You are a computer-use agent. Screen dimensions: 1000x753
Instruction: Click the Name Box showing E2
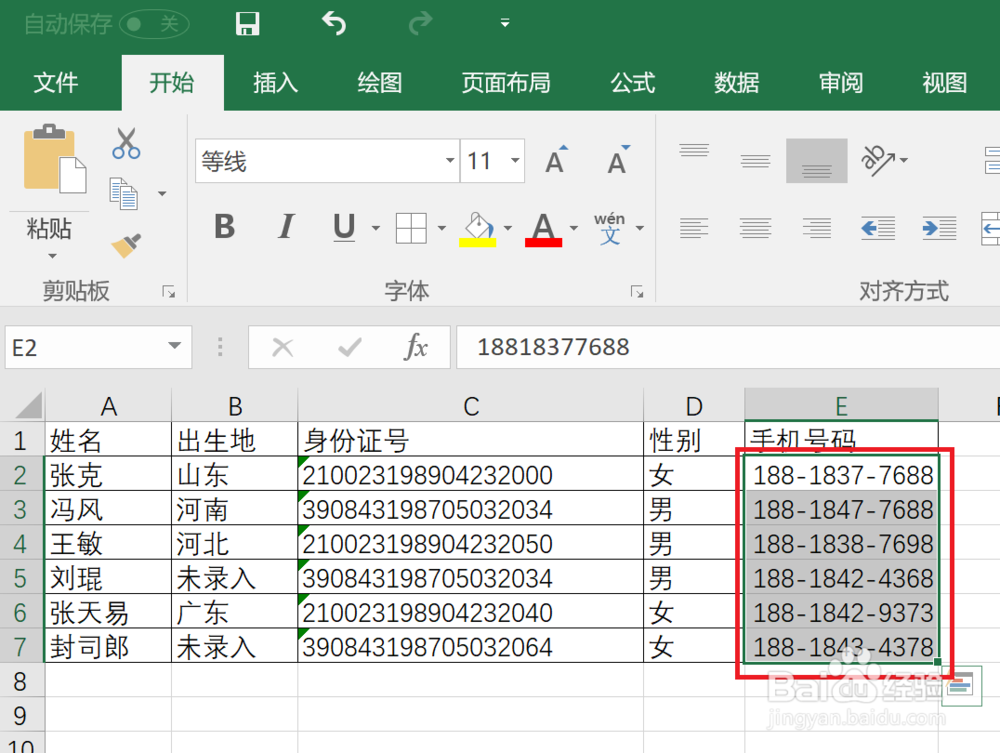pyautogui.click(x=85, y=347)
